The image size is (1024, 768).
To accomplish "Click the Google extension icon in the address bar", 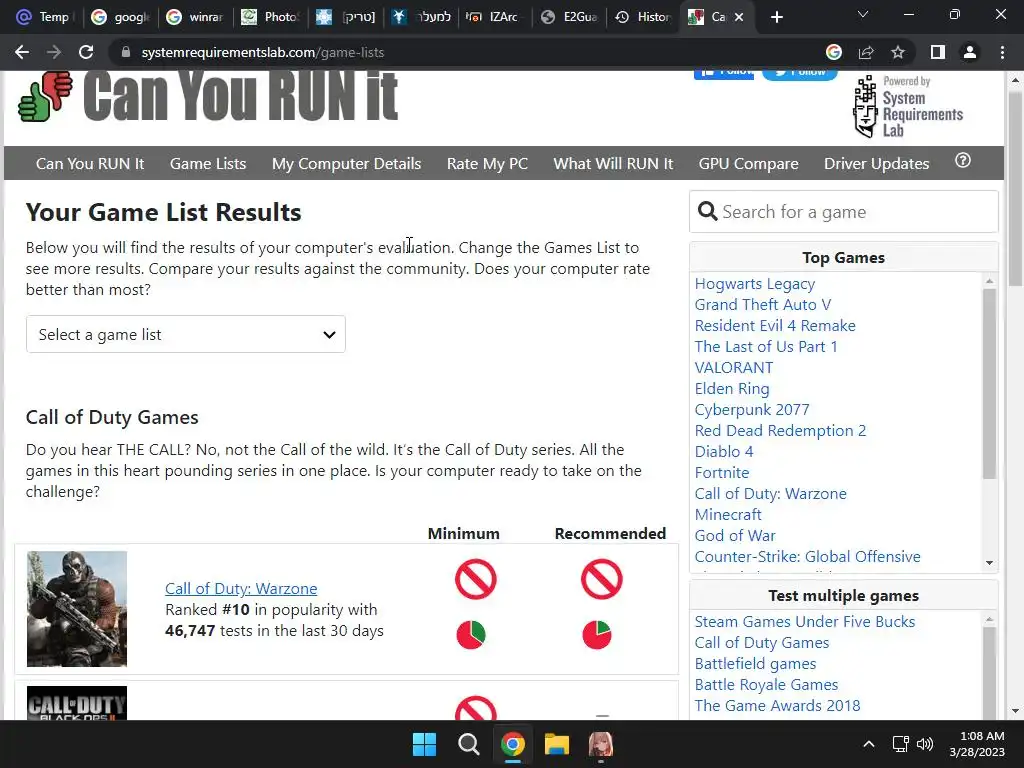I will [x=834, y=52].
